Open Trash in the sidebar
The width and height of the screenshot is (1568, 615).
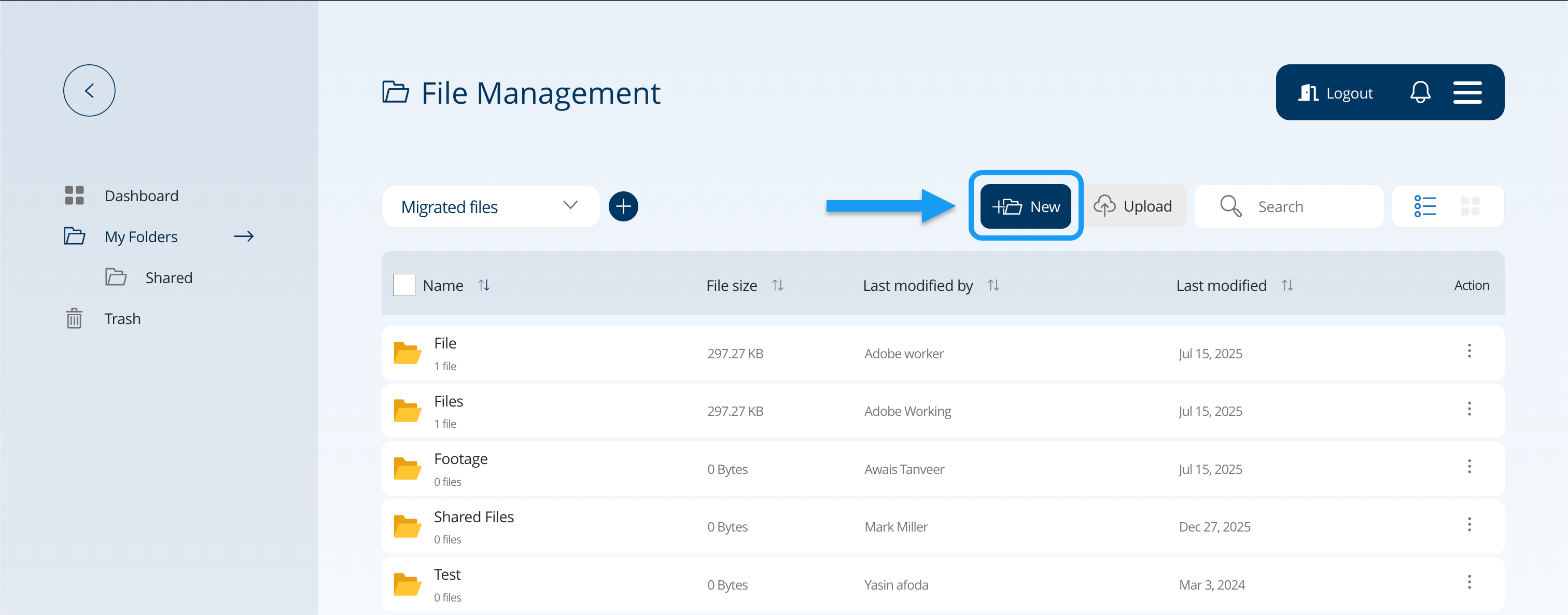click(122, 318)
